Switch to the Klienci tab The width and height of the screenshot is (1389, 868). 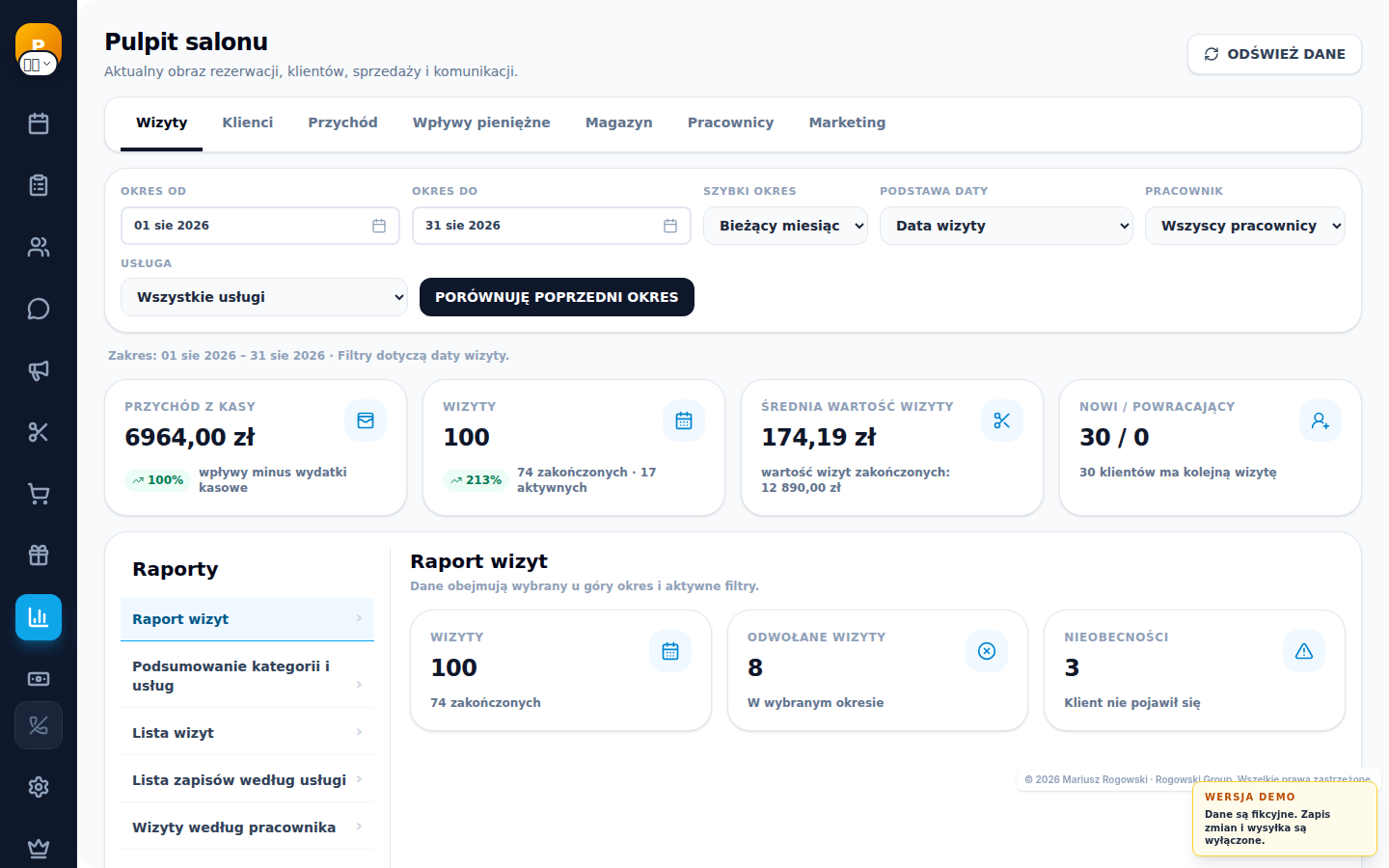click(248, 122)
